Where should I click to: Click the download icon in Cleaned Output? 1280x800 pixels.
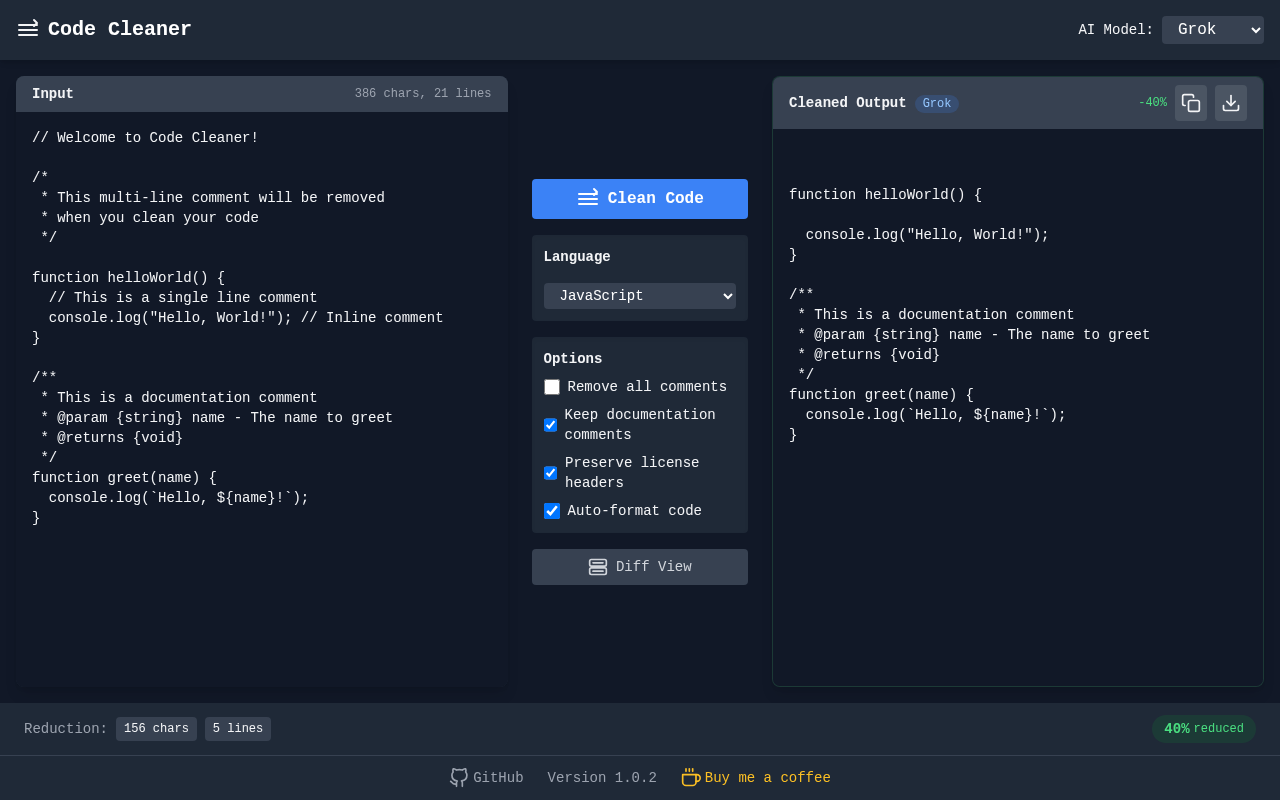[x=1230, y=103]
